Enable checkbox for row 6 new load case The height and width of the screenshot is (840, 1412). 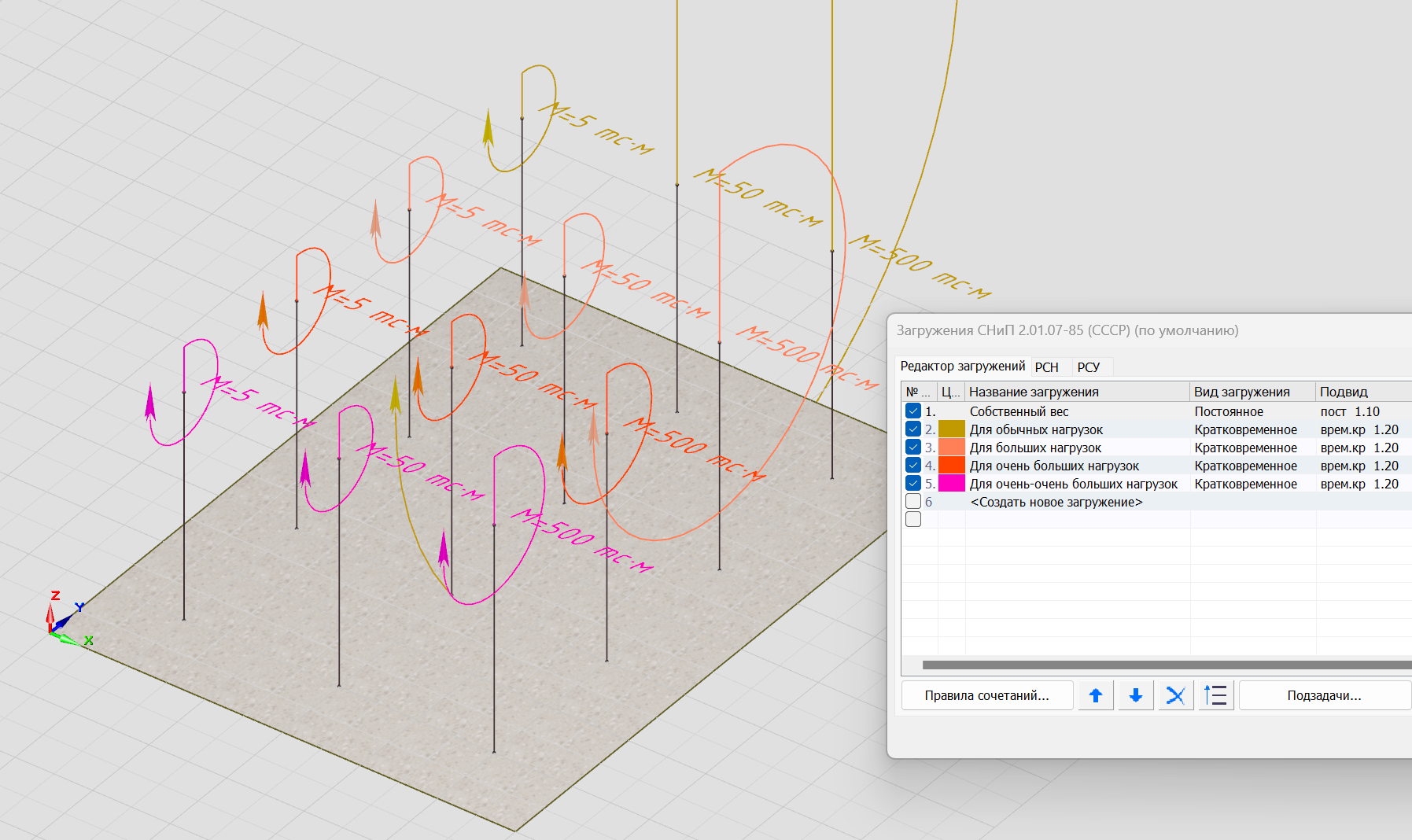[912, 501]
